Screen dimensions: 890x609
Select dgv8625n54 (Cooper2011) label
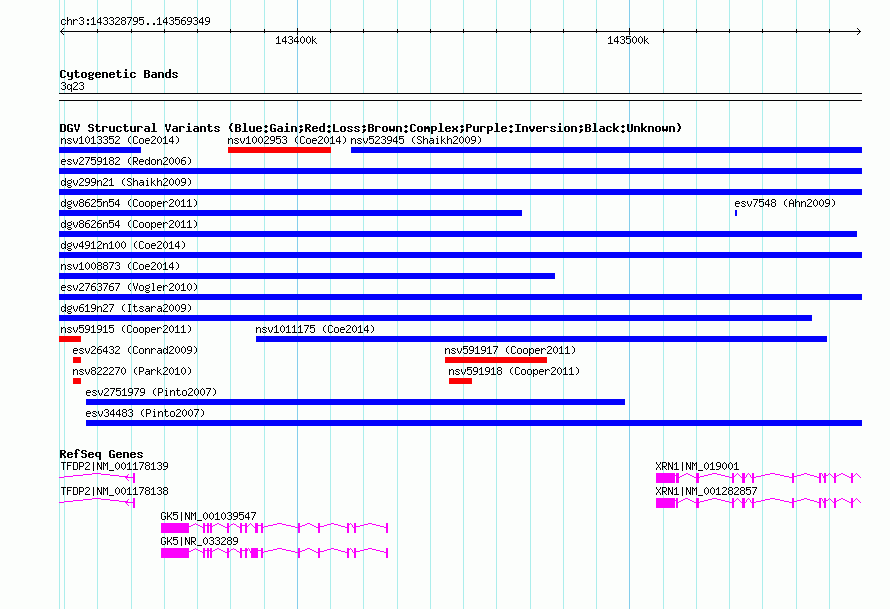[x=129, y=203]
